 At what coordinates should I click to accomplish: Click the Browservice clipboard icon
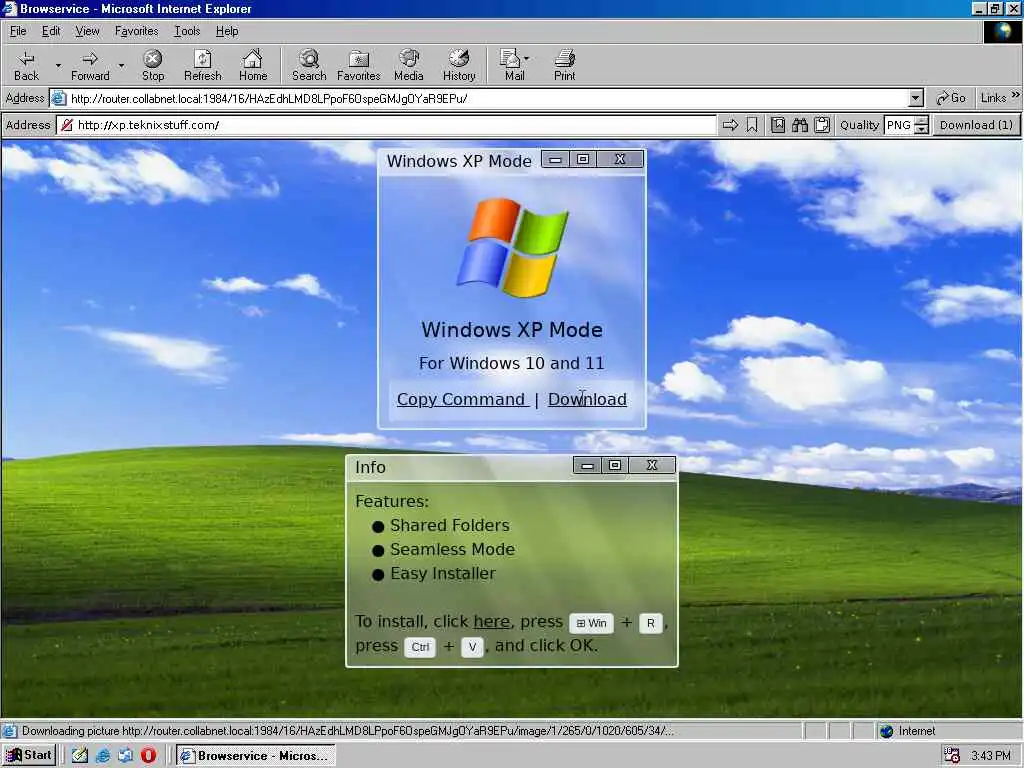pos(822,125)
